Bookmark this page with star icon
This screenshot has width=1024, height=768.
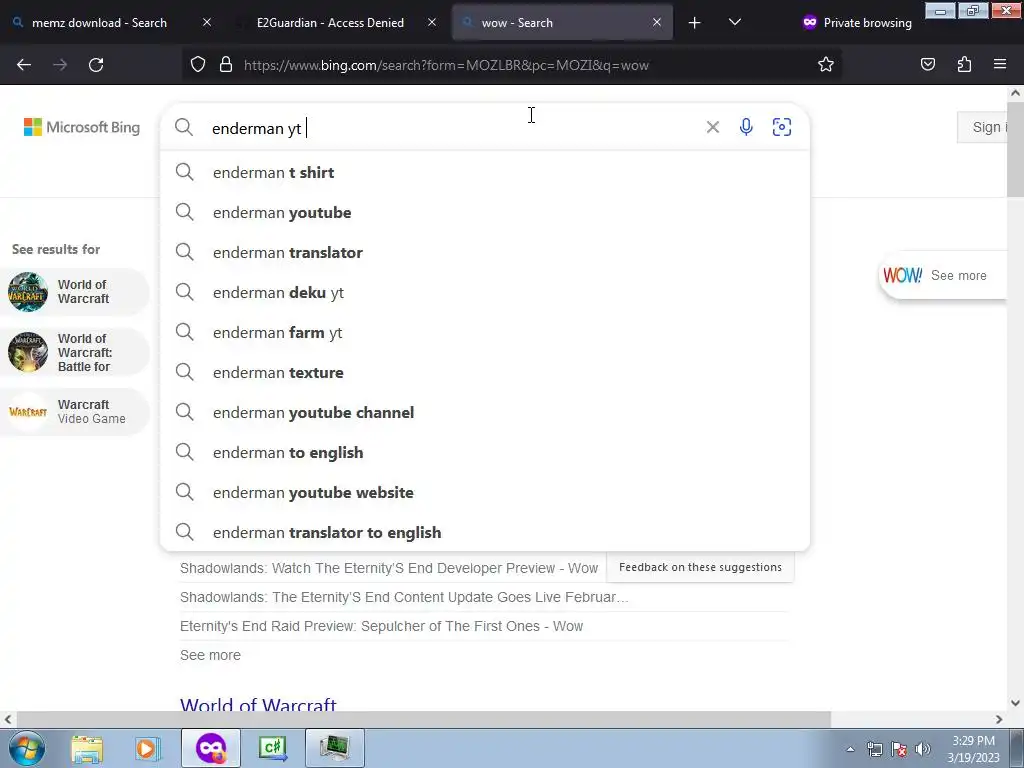click(x=825, y=65)
